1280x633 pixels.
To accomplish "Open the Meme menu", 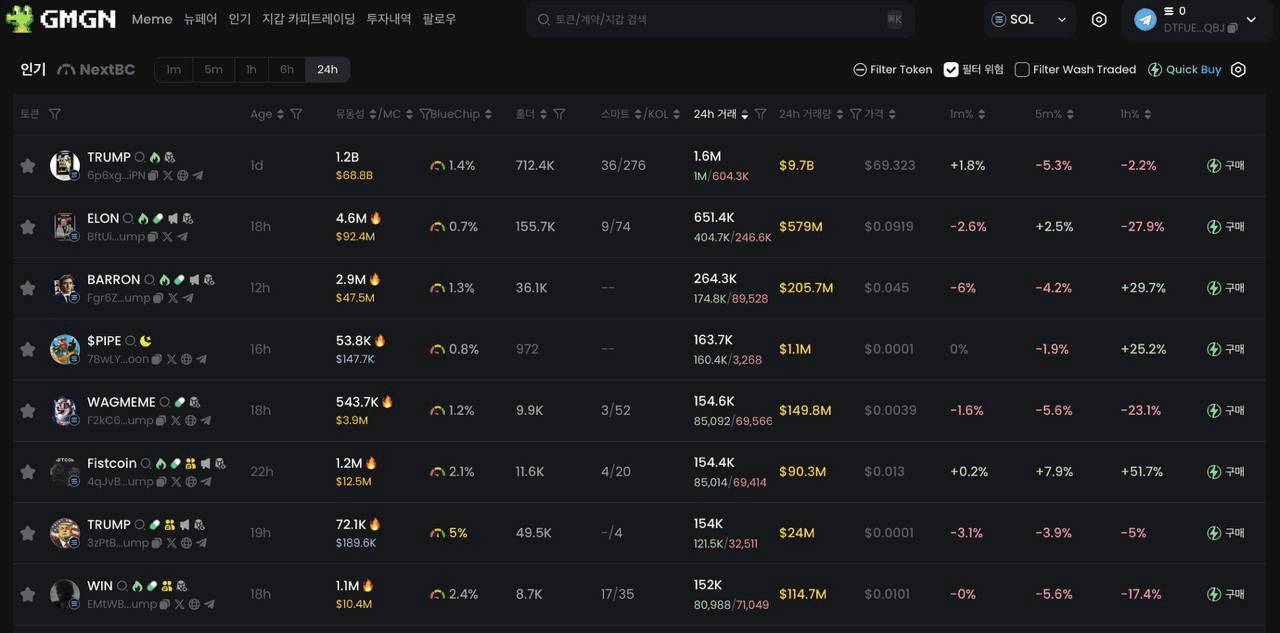I will click(152, 19).
